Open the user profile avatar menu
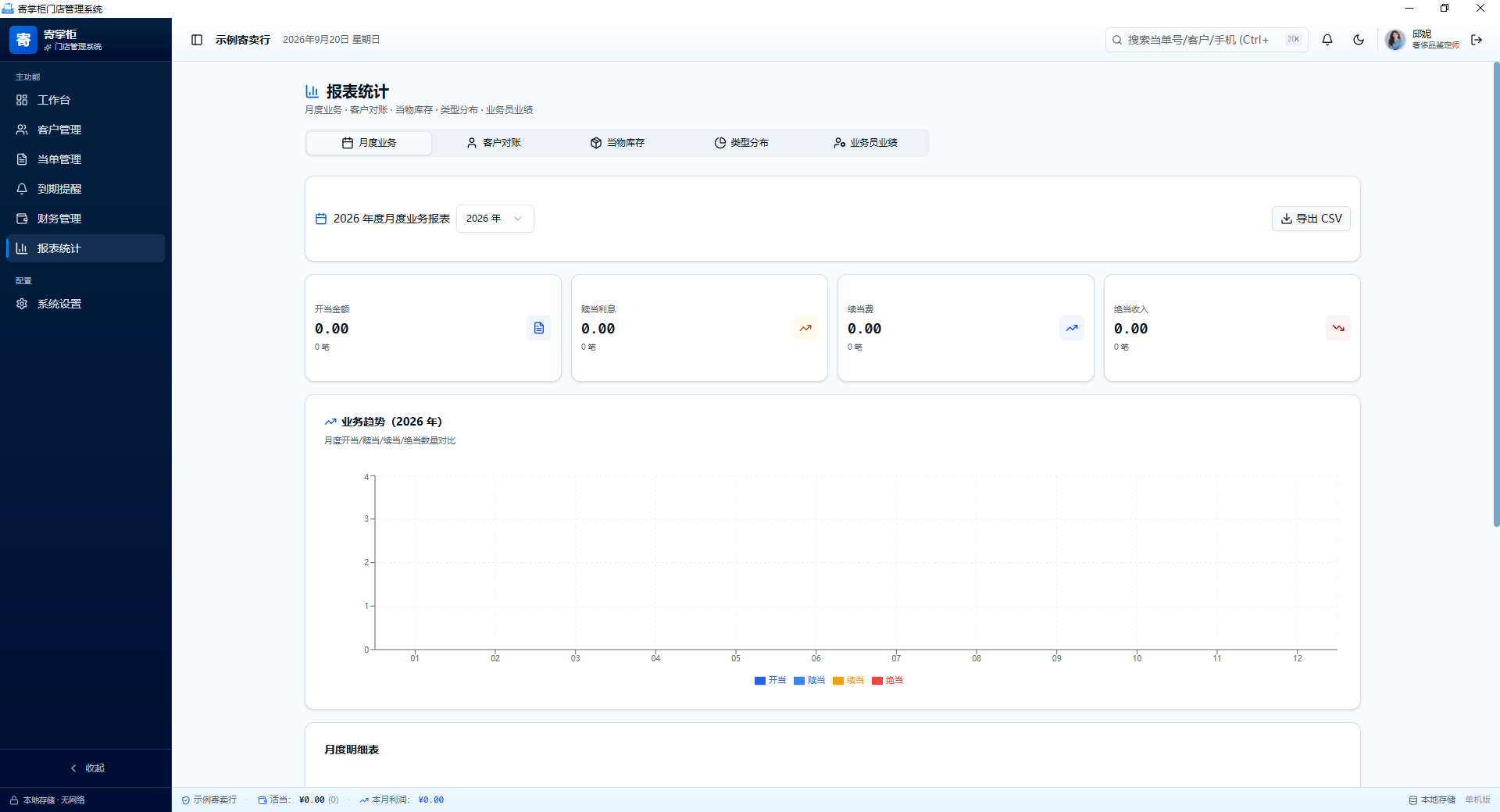This screenshot has height=812, width=1500. [x=1395, y=40]
